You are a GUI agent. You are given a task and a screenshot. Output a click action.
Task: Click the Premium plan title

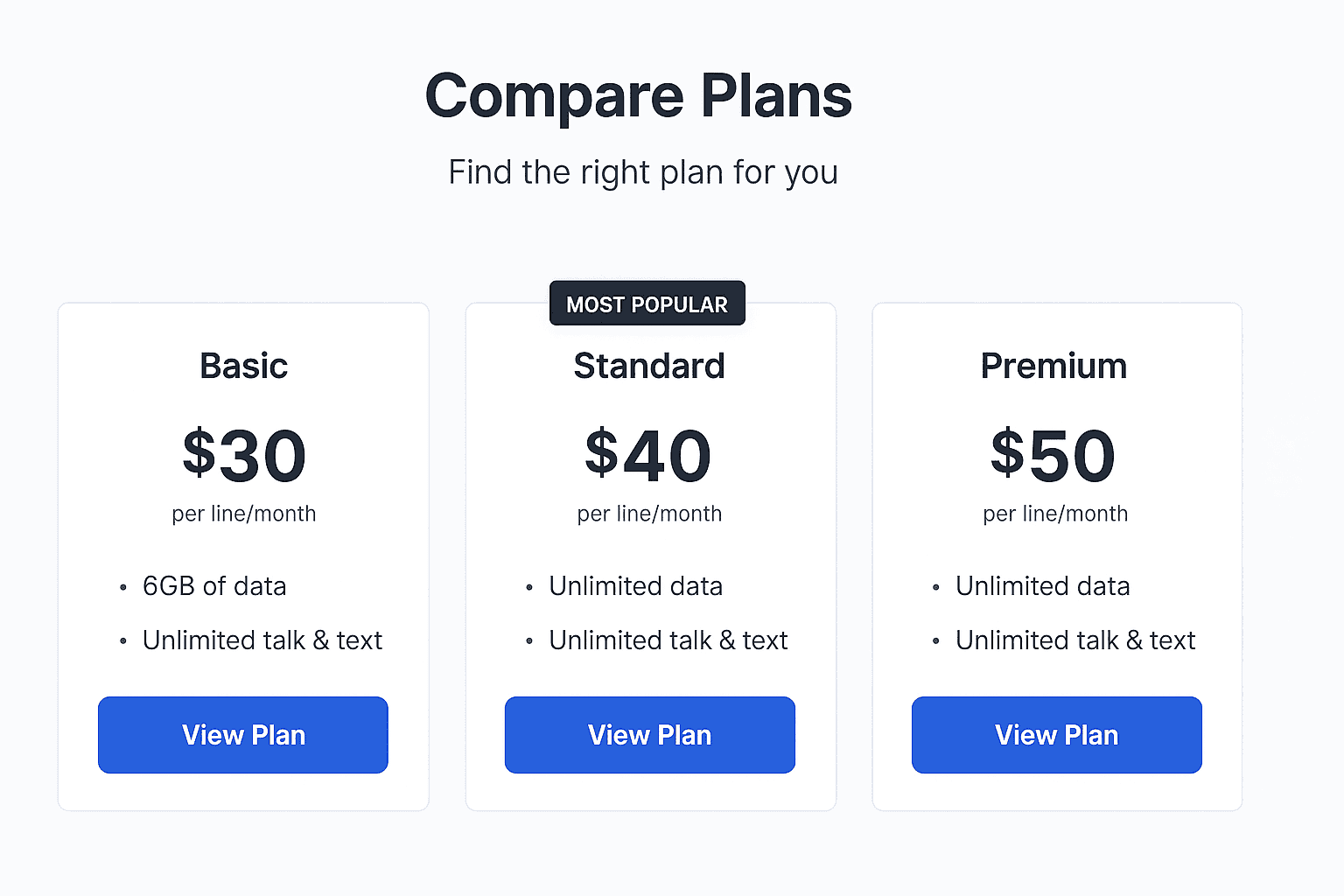pos(1053,366)
